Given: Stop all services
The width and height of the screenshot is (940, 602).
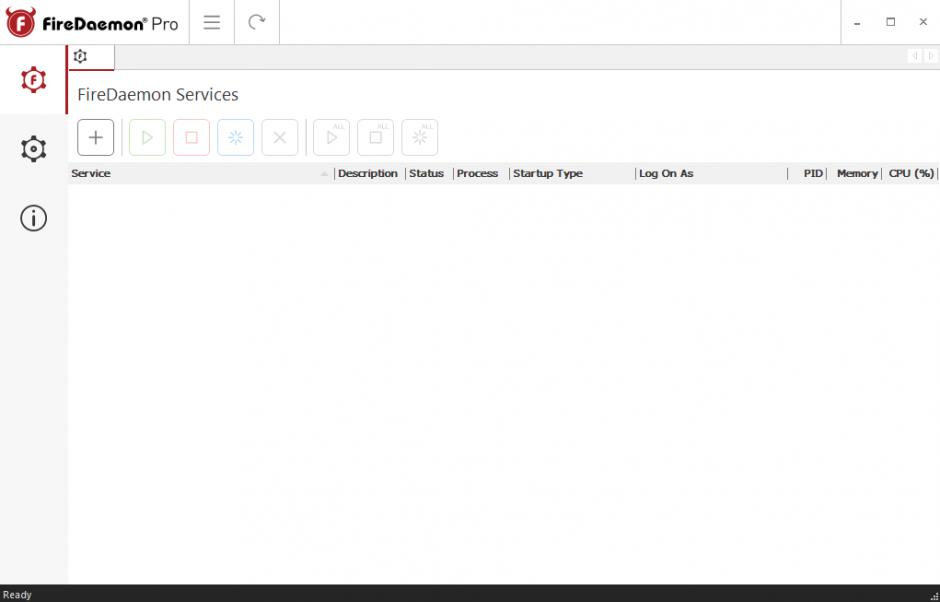Looking at the screenshot, I should point(376,137).
